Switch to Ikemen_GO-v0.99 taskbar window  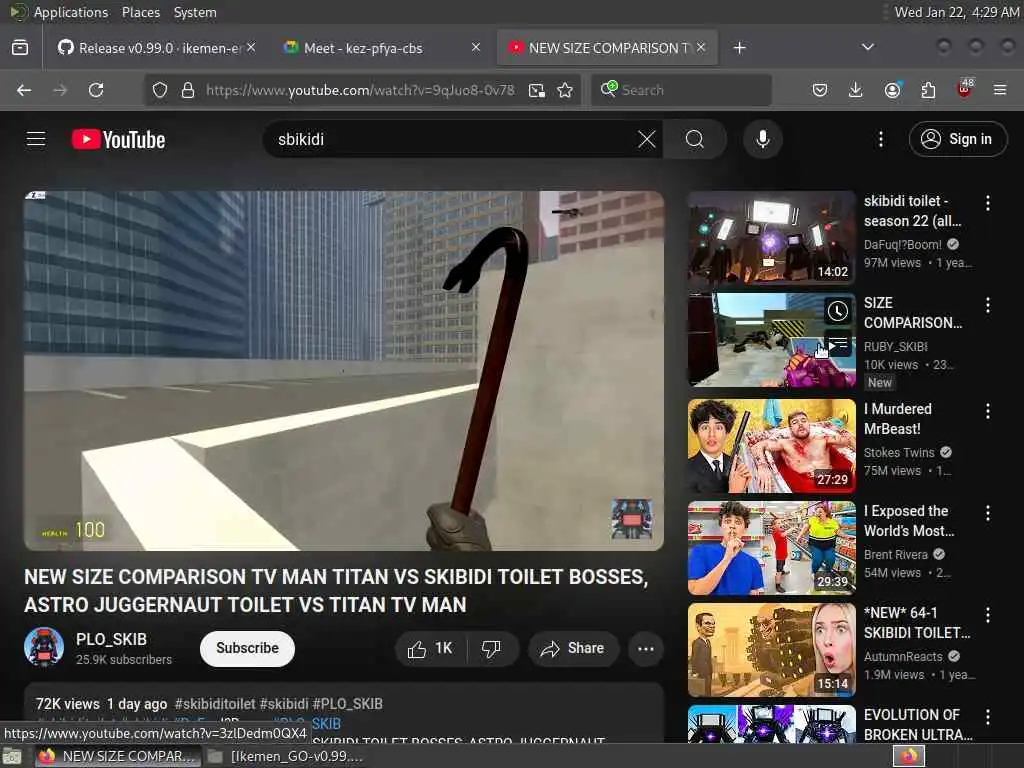click(x=286, y=756)
